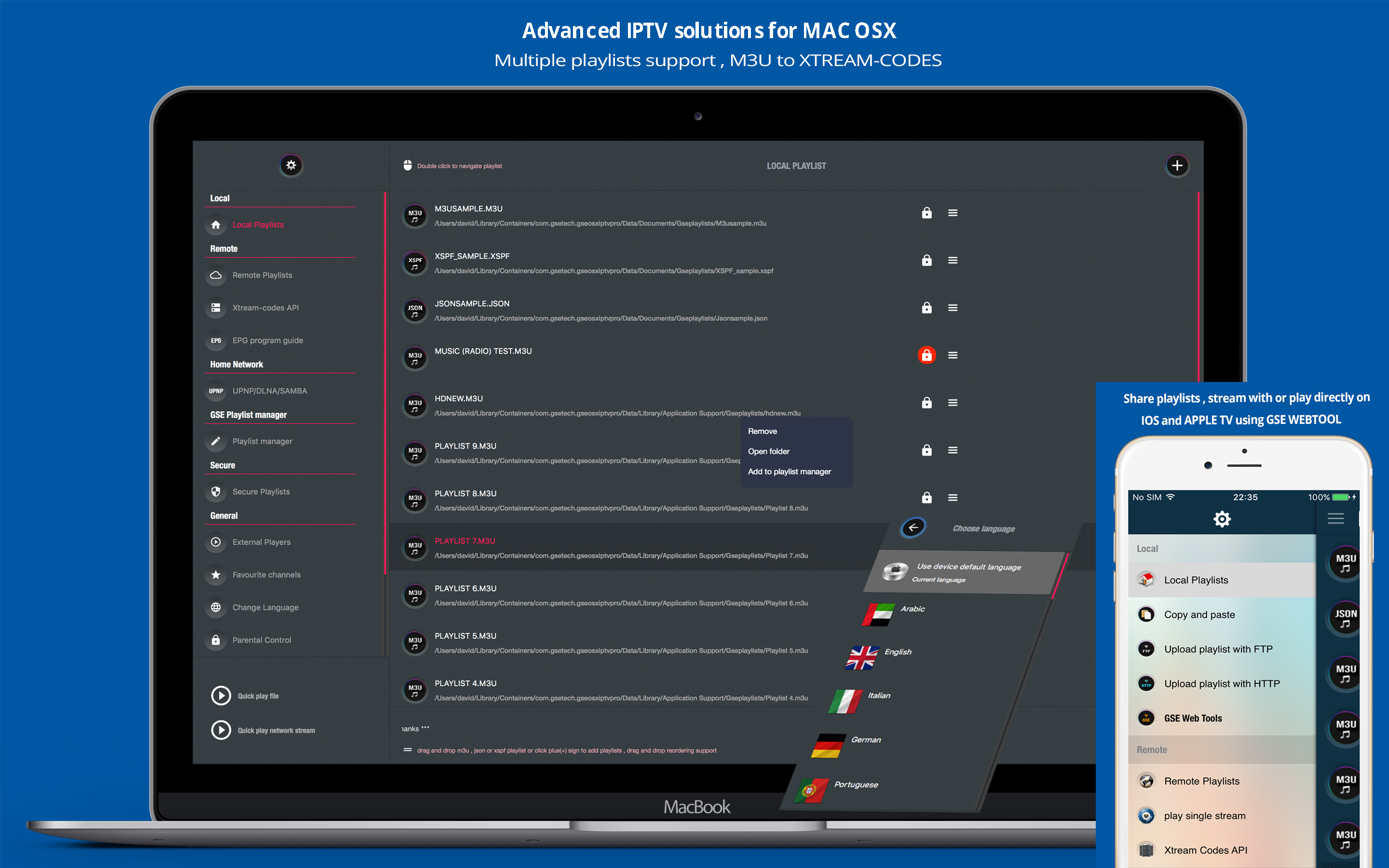Click the settings gear icon in top-left
The height and width of the screenshot is (868, 1389).
point(290,165)
